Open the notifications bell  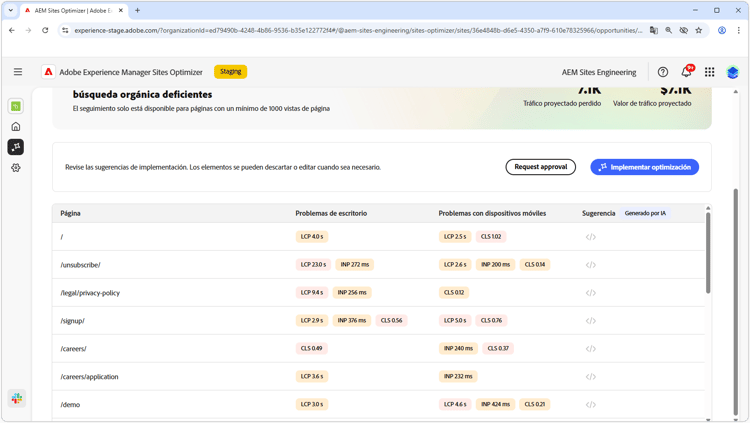click(686, 72)
